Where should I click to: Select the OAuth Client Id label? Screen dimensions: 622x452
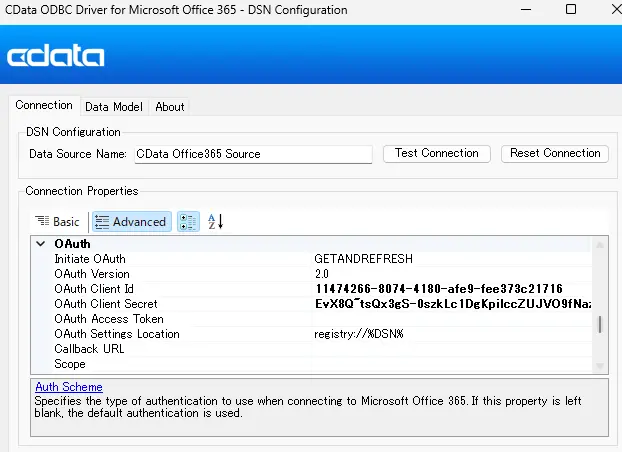point(94,289)
